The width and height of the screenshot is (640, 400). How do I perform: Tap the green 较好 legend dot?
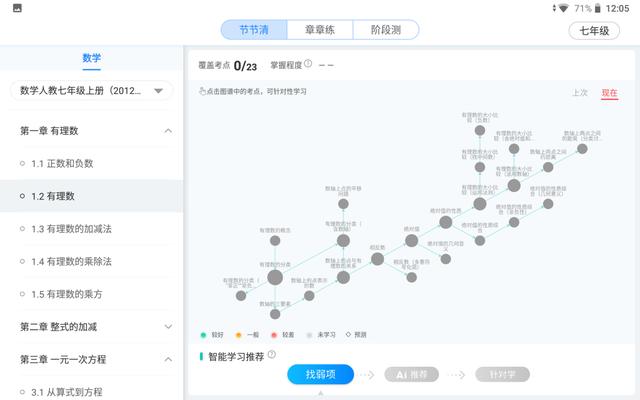coord(203,335)
